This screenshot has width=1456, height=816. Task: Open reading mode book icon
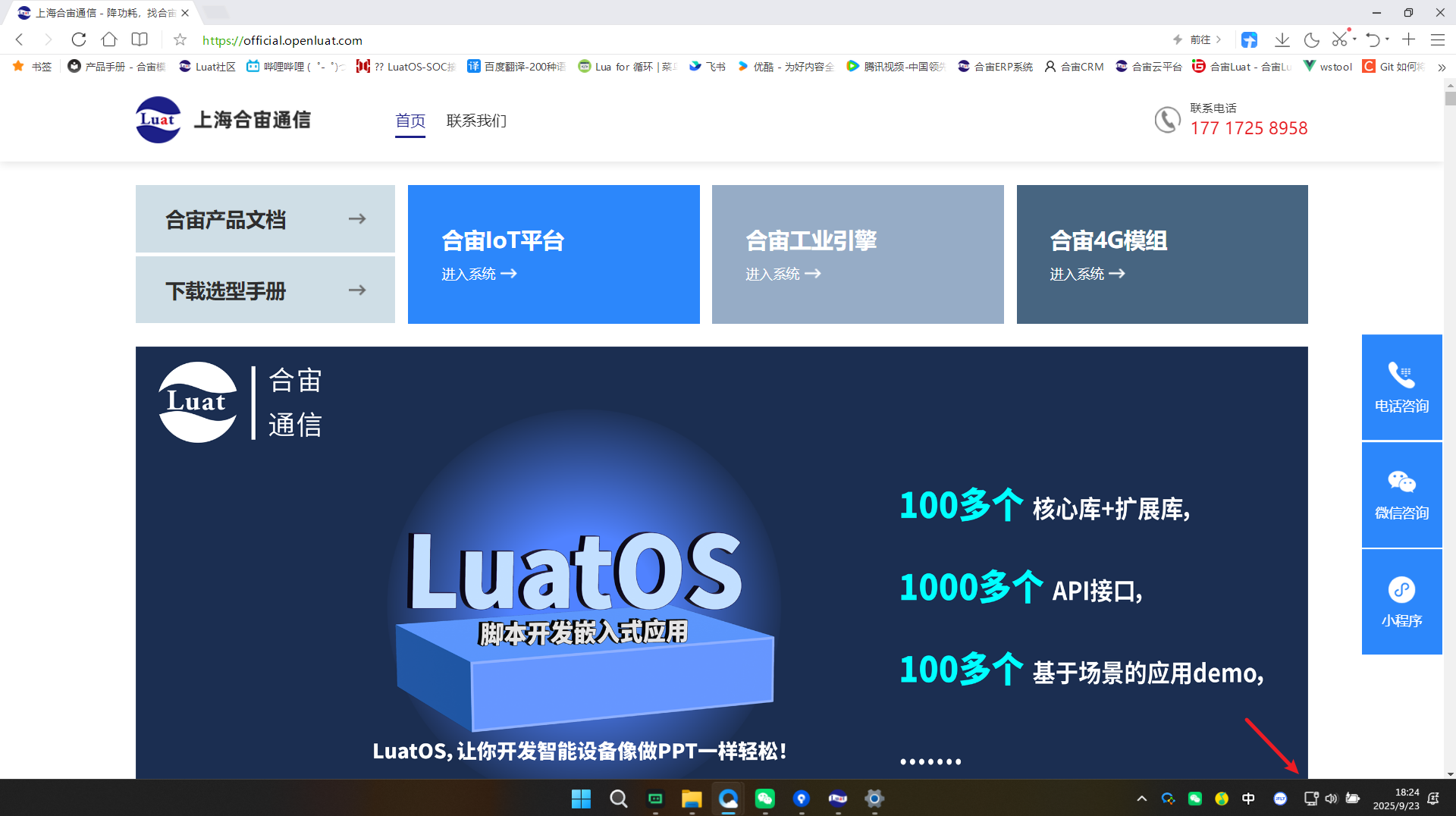(140, 39)
